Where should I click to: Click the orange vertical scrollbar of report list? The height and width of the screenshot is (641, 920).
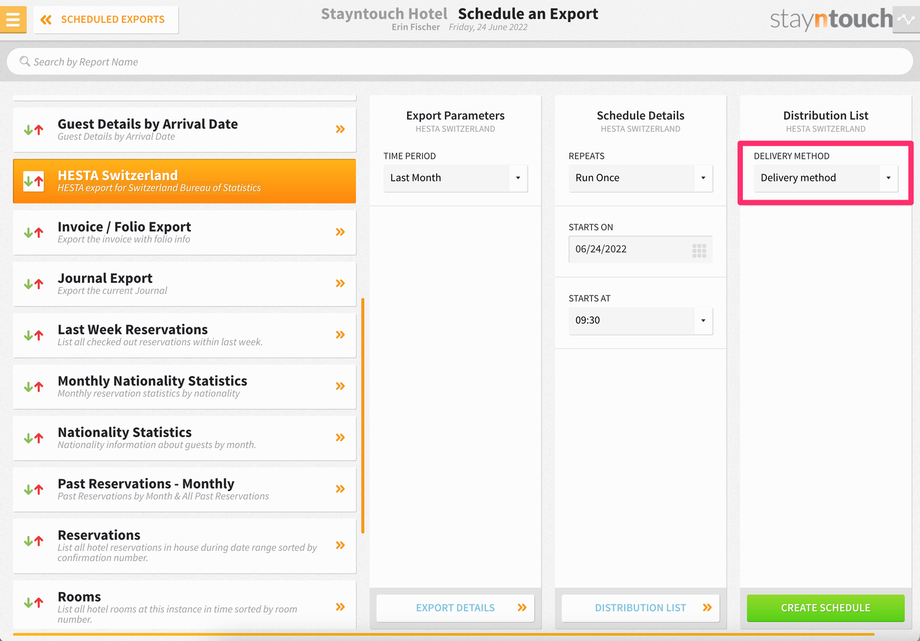pos(363,416)
